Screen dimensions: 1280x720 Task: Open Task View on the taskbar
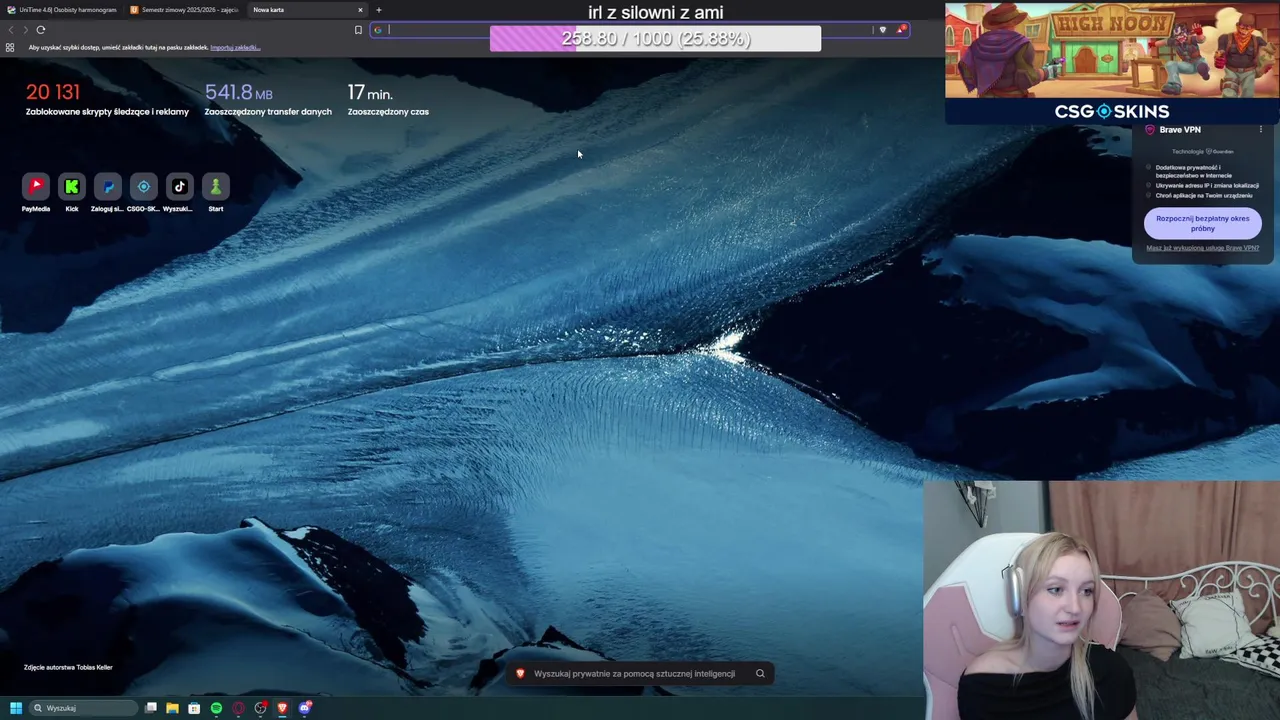coord(151,708)
